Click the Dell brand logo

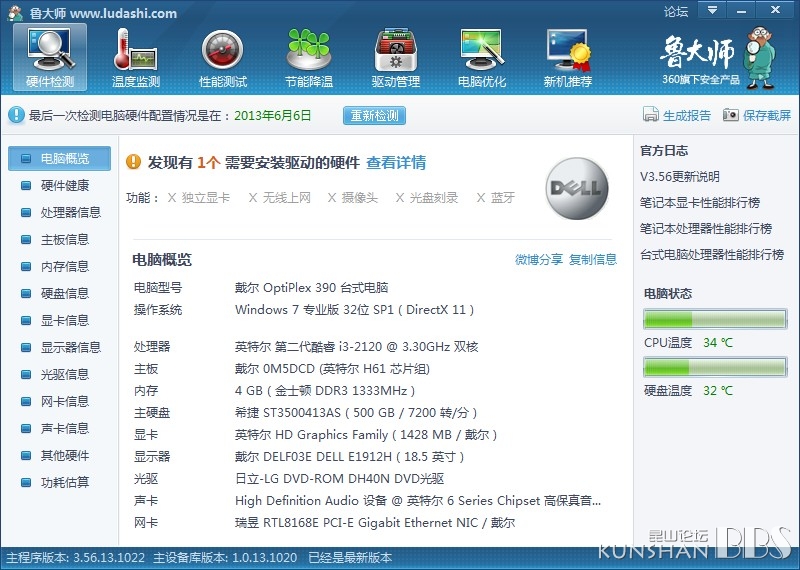pyautogui.click(x=577, y=188)
